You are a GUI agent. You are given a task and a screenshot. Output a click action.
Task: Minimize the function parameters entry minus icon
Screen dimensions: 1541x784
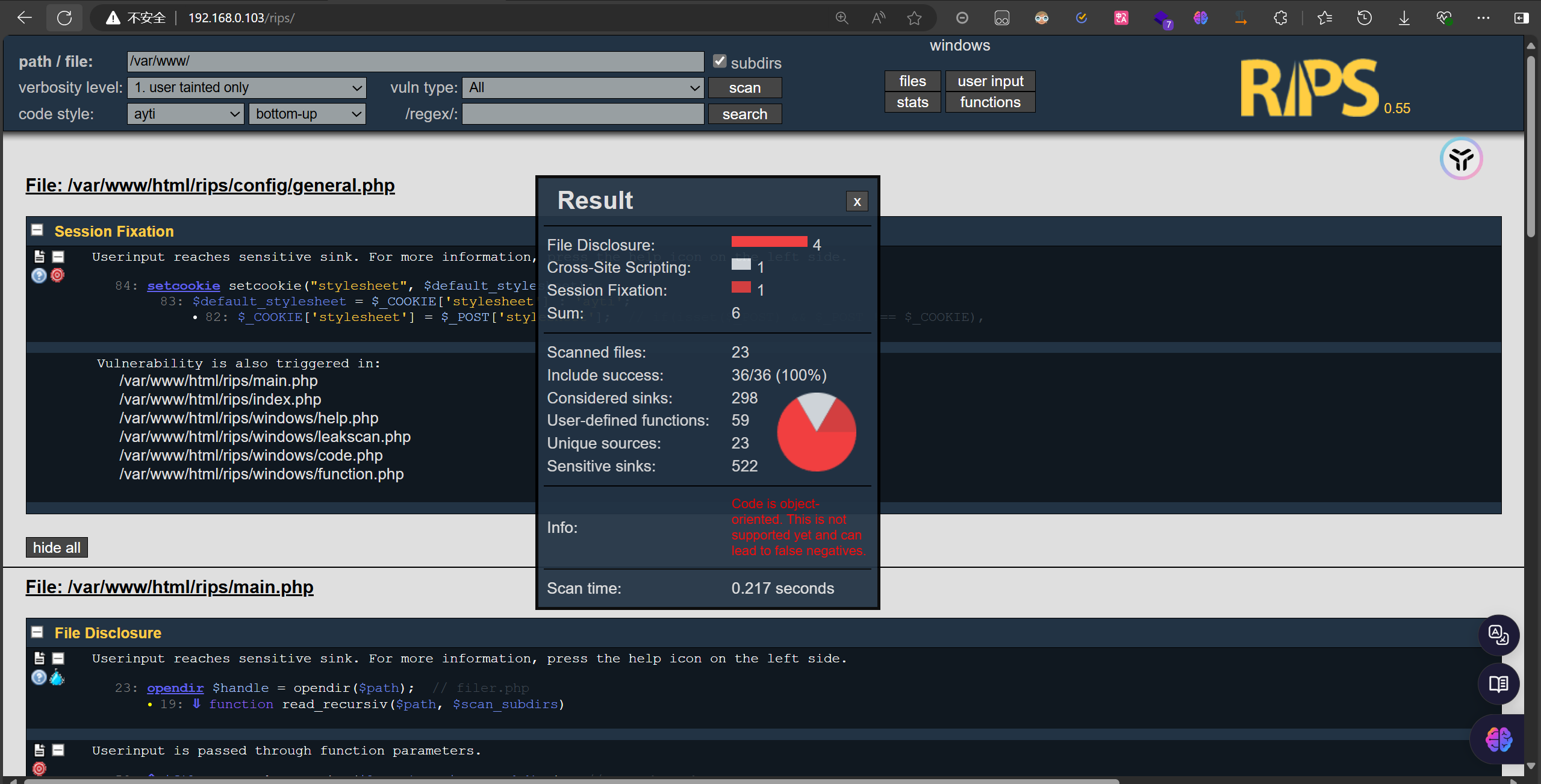(x=58, y=750)
